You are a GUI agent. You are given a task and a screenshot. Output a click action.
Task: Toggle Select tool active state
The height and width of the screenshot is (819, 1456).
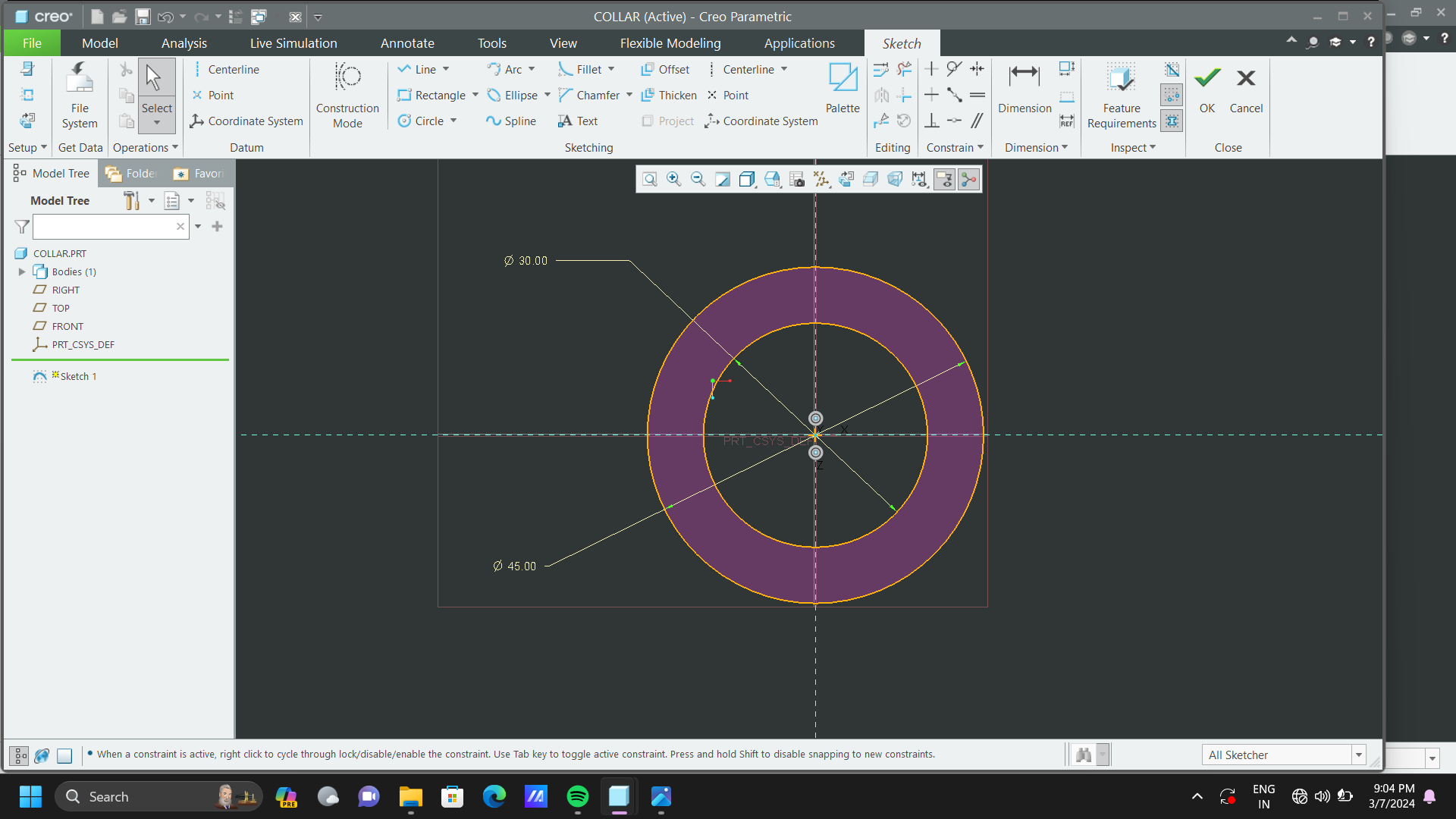point(157,96)
